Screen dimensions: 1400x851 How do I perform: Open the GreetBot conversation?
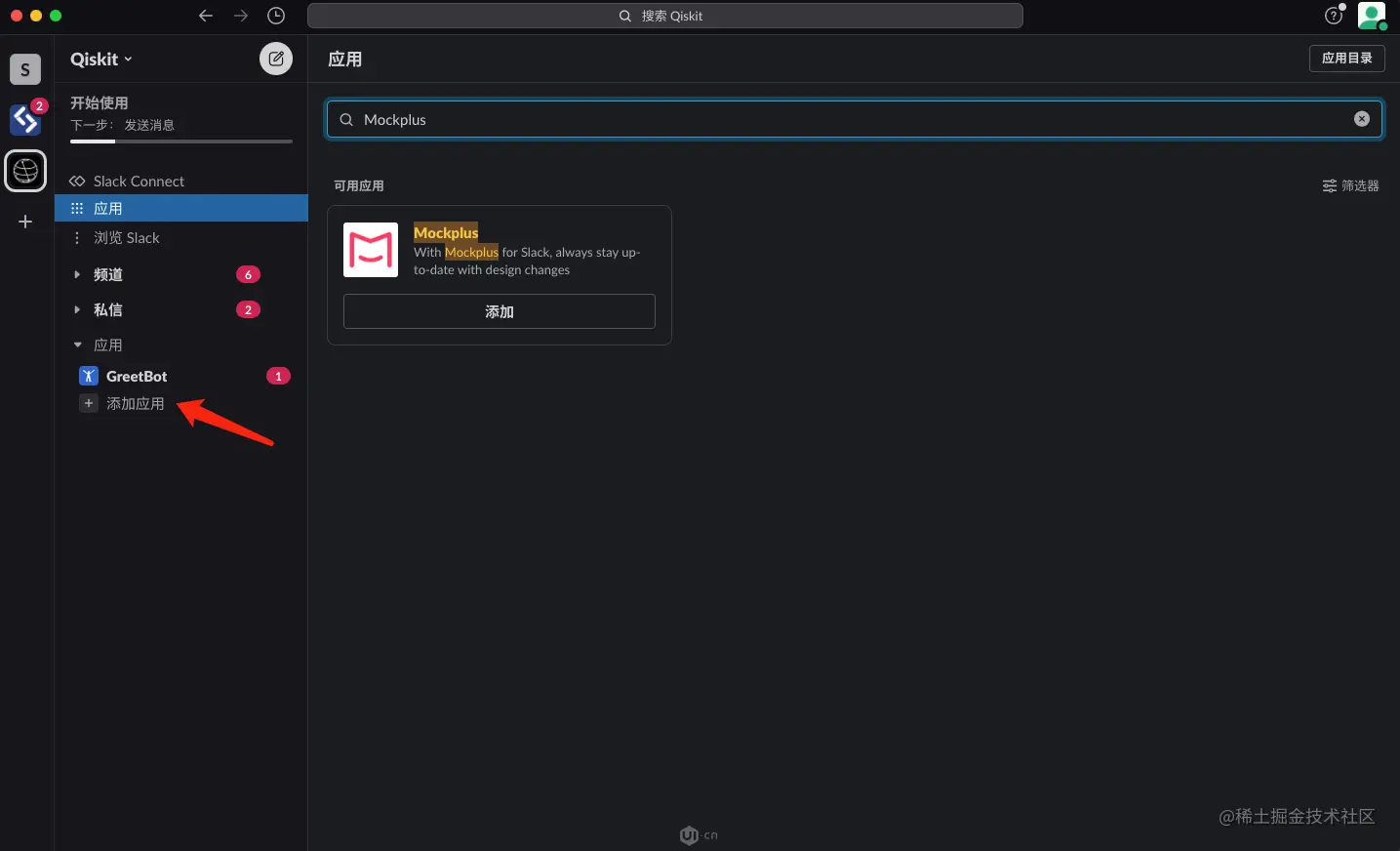[137, 376]
